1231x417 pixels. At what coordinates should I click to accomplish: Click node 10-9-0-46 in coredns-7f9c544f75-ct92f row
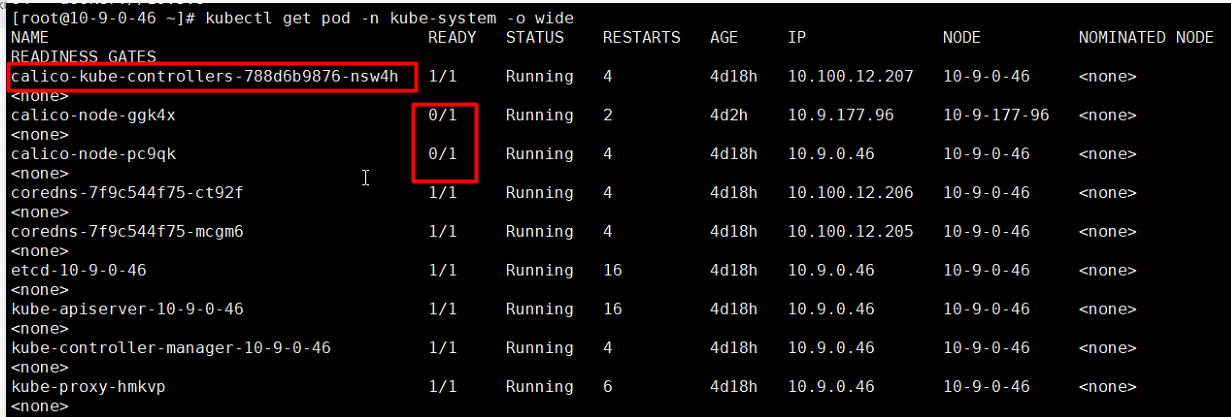(986, 193)
